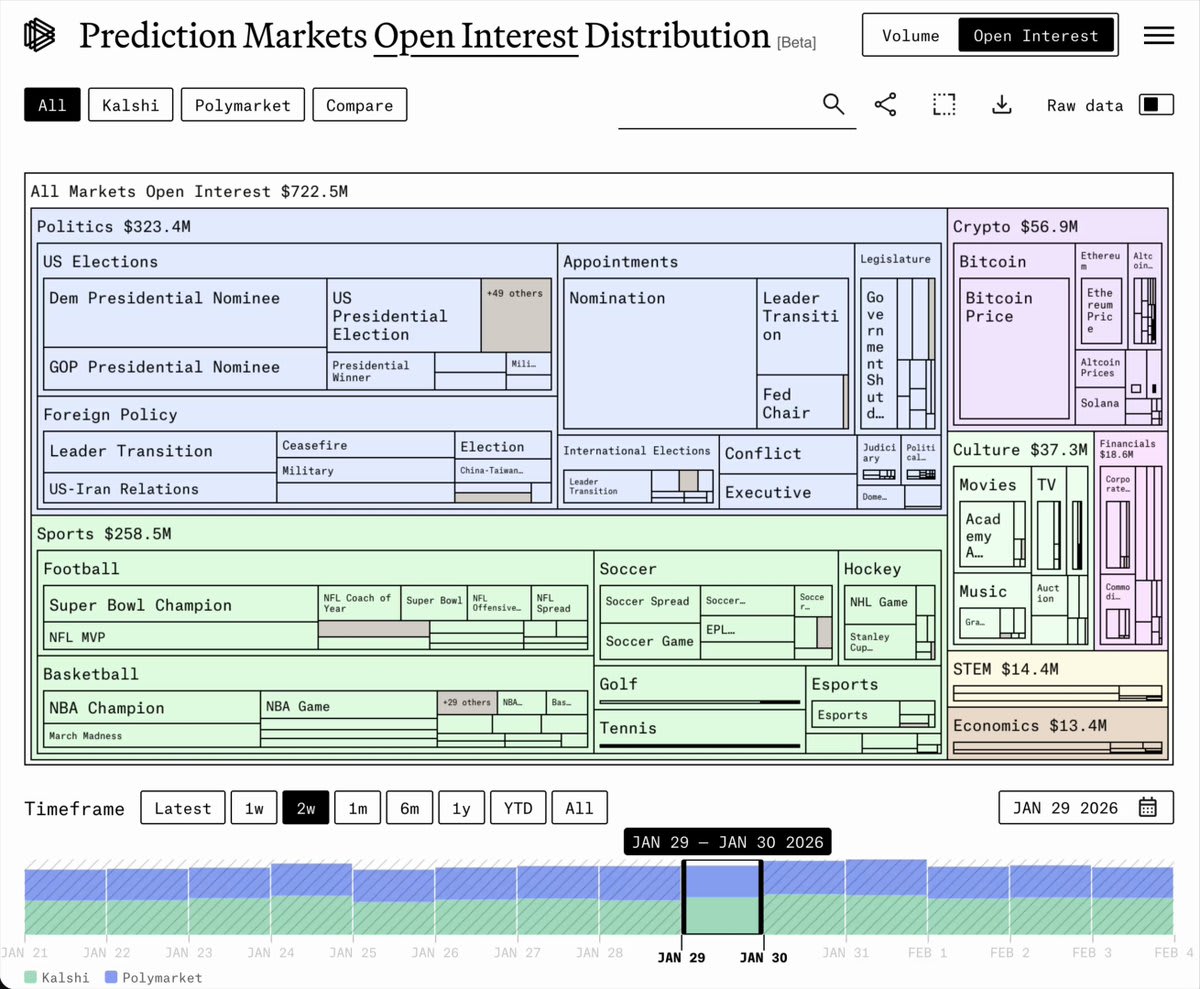Viewport: 1200px width, 989px height.
Task: Open the hamburger menu
Action: click(x=1159, y=35)
